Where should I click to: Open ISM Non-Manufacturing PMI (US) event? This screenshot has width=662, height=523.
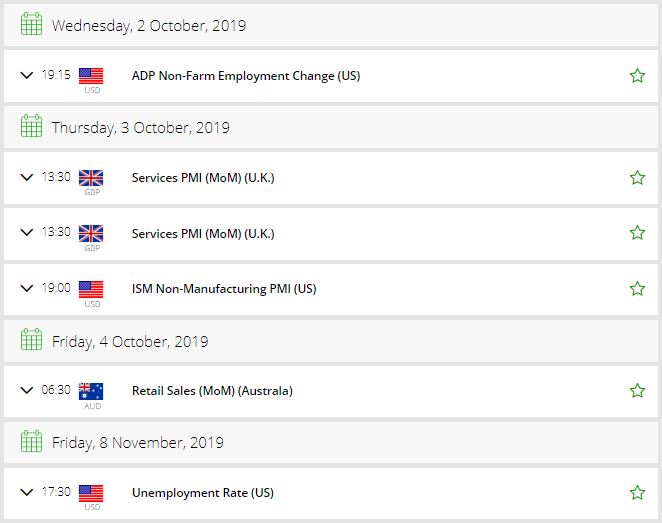coord(224,289)
